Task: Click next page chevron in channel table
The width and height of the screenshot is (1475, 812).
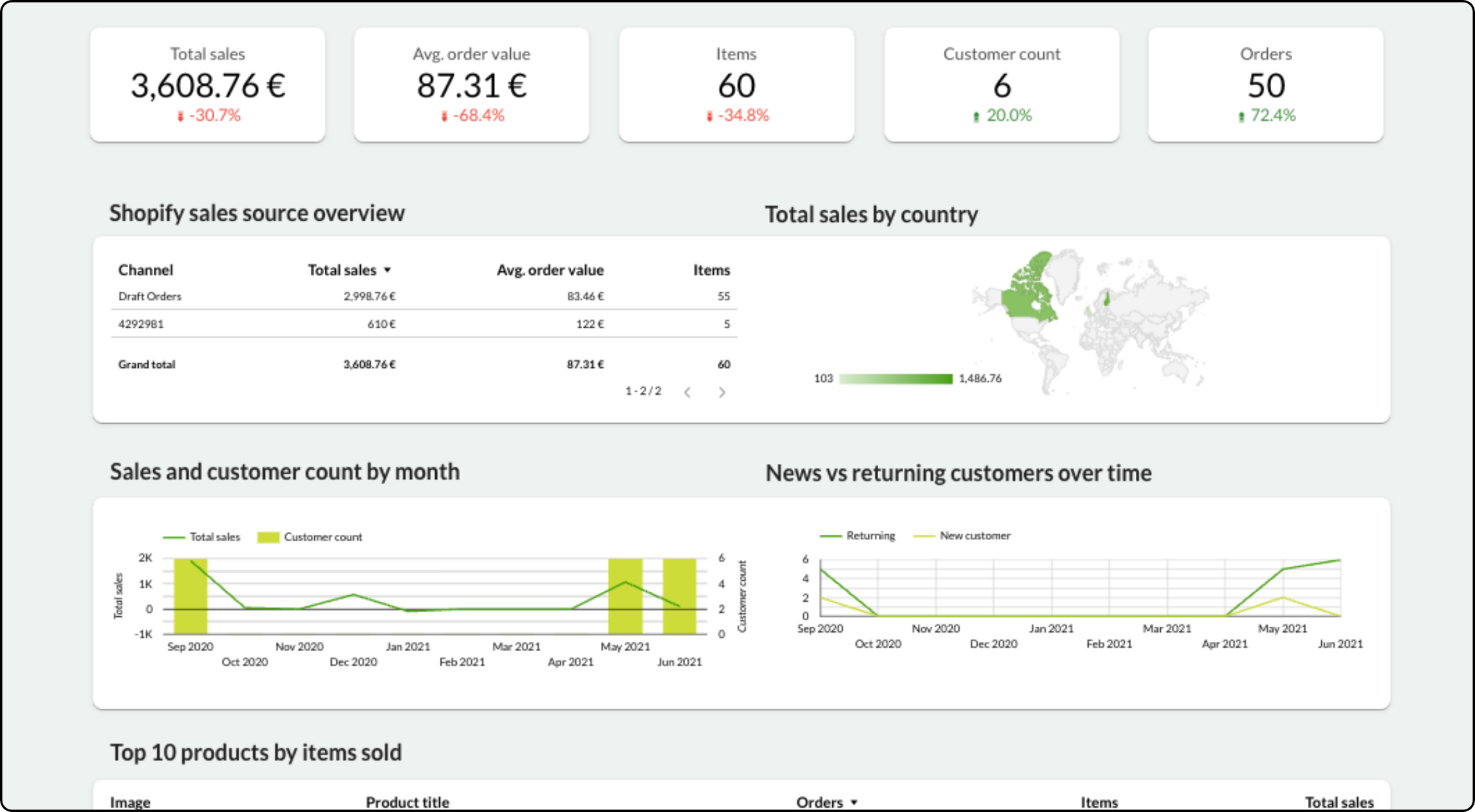Action: [722, 392]
